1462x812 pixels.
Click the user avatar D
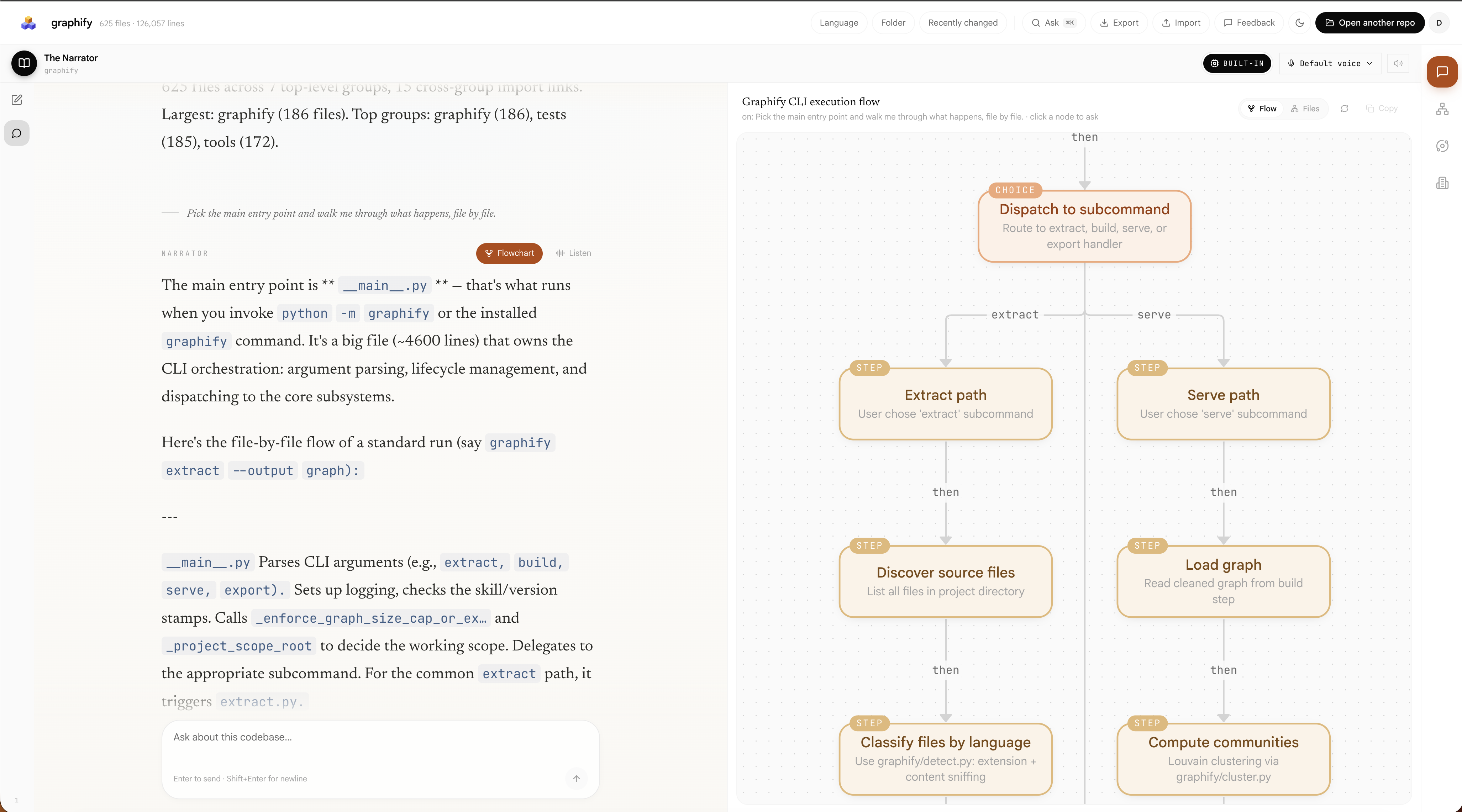[x=1439, y=23]
